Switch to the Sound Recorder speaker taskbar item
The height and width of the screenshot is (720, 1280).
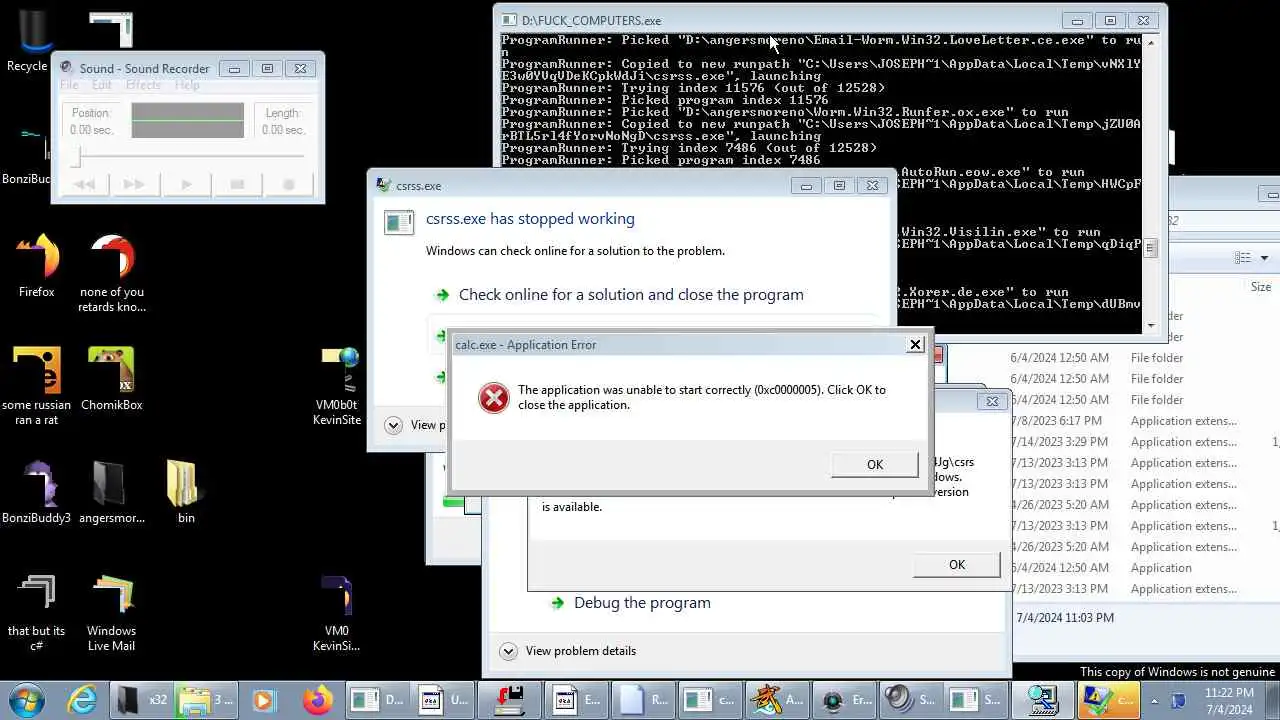point(910,699)
